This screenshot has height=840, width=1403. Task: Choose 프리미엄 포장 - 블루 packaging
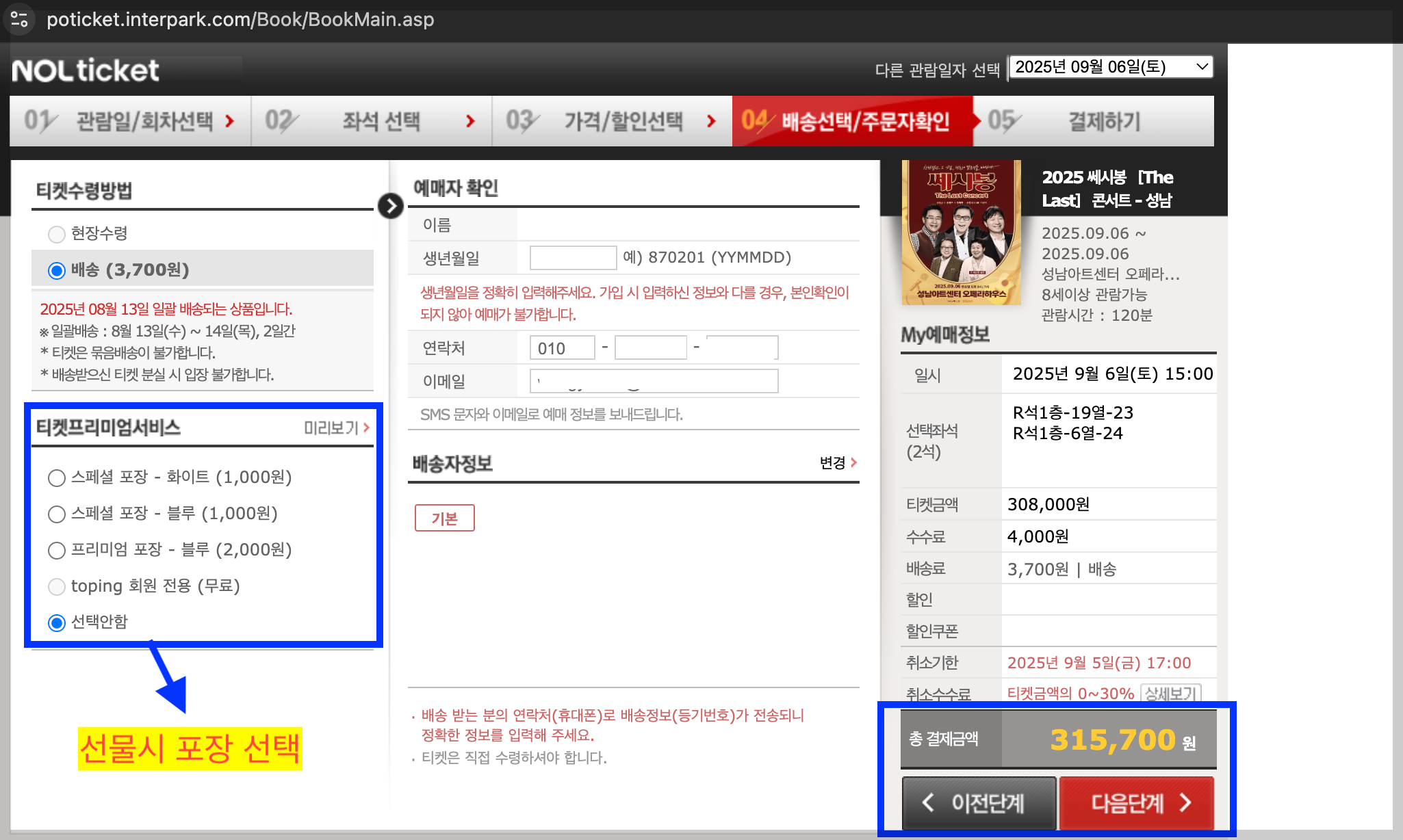point(57,550)
